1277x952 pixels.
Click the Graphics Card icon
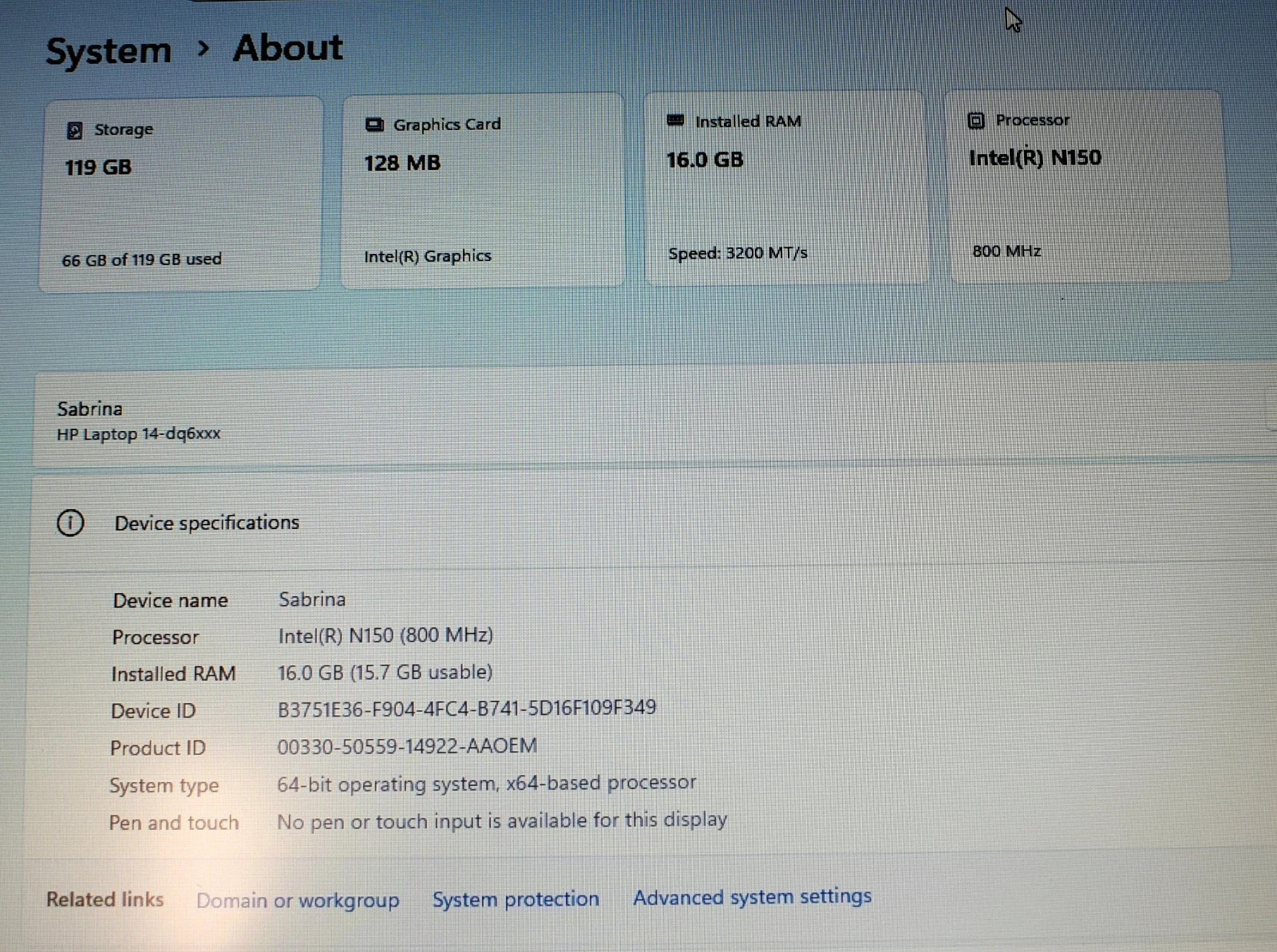(374, 124)
